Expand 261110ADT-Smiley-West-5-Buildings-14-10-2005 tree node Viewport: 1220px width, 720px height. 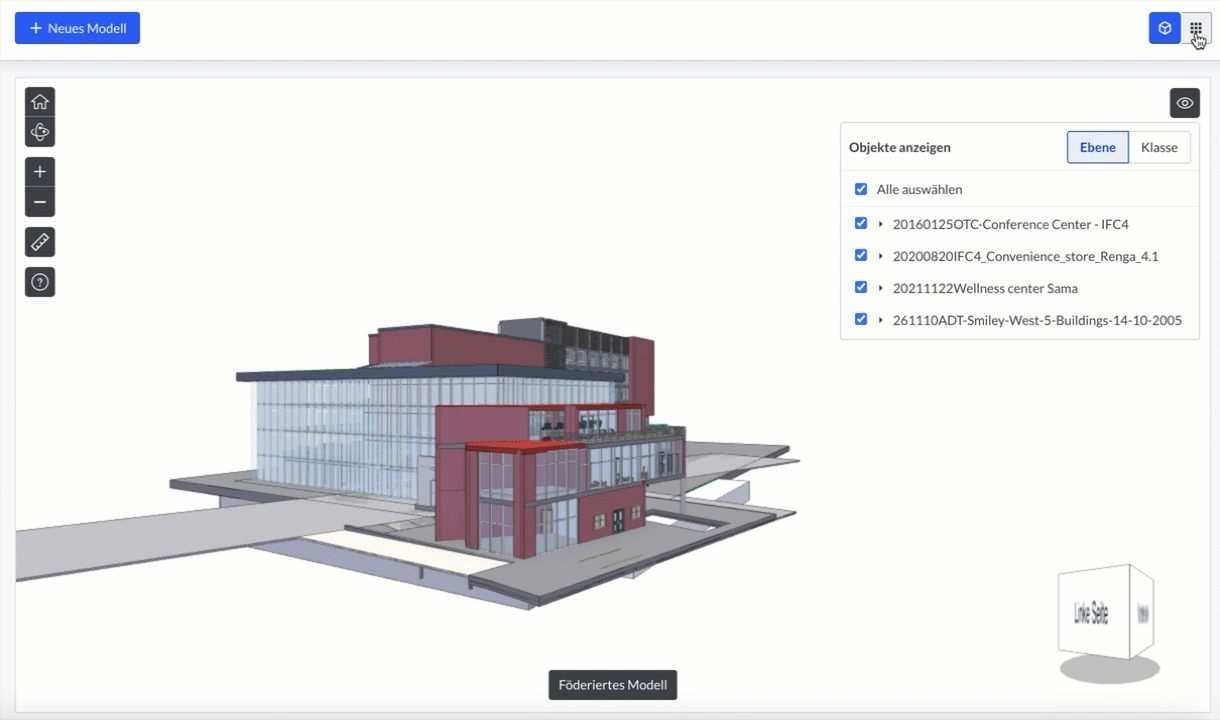click(881, 320)
